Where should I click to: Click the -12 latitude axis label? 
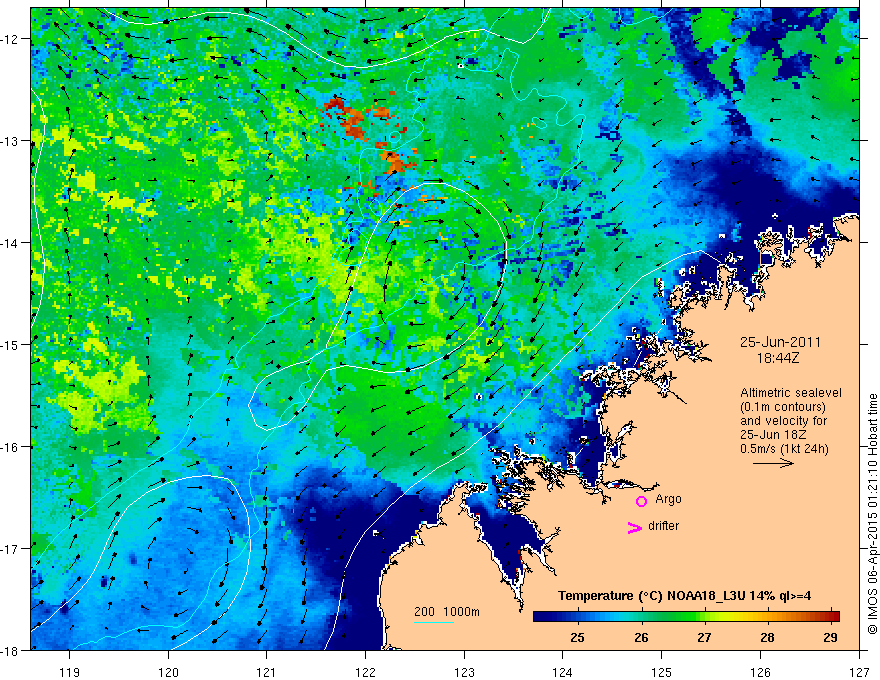tap(9, 39)
